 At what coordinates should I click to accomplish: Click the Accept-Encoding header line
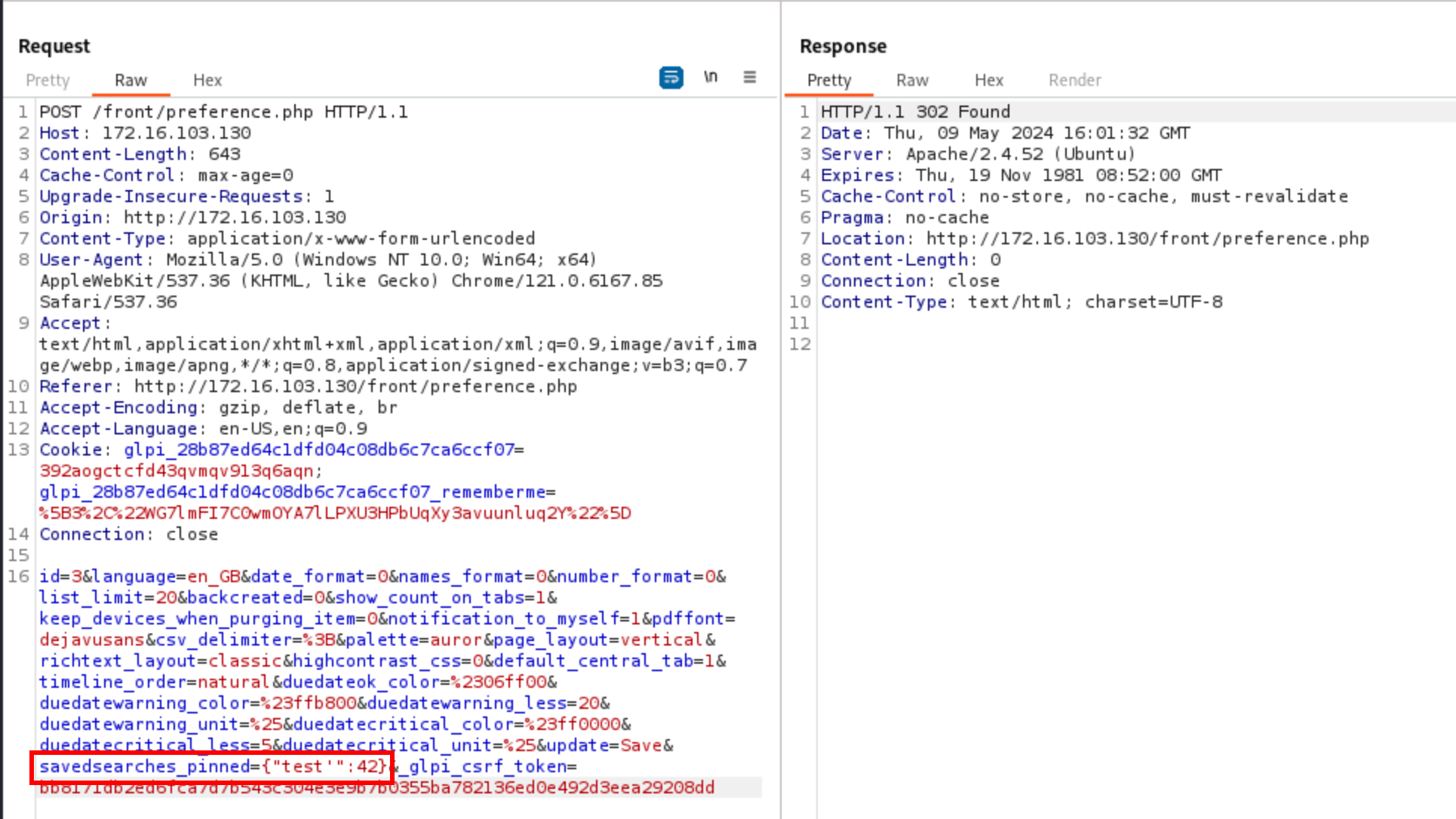218,407
